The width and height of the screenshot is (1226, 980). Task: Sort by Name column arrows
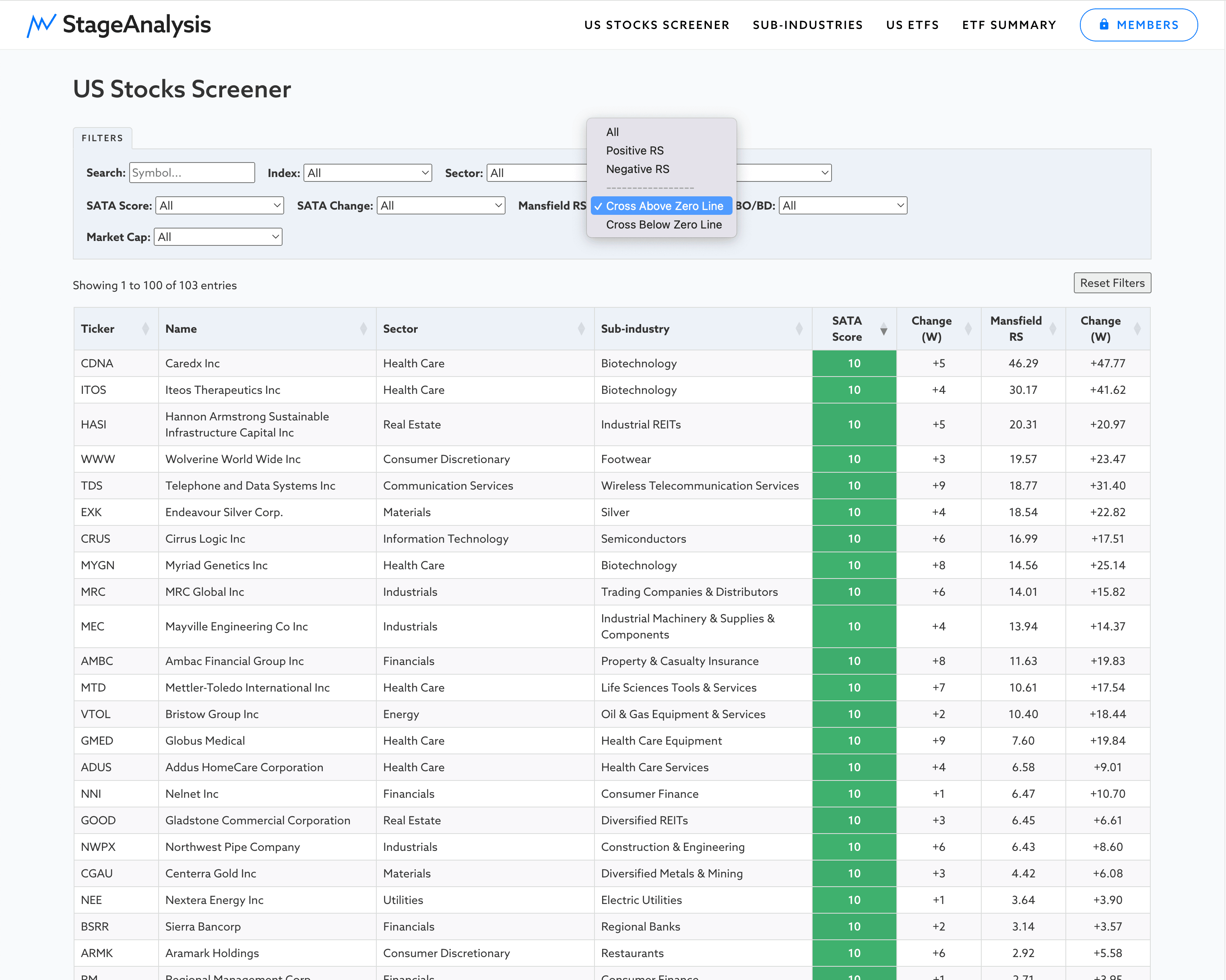tap(363, 329)
